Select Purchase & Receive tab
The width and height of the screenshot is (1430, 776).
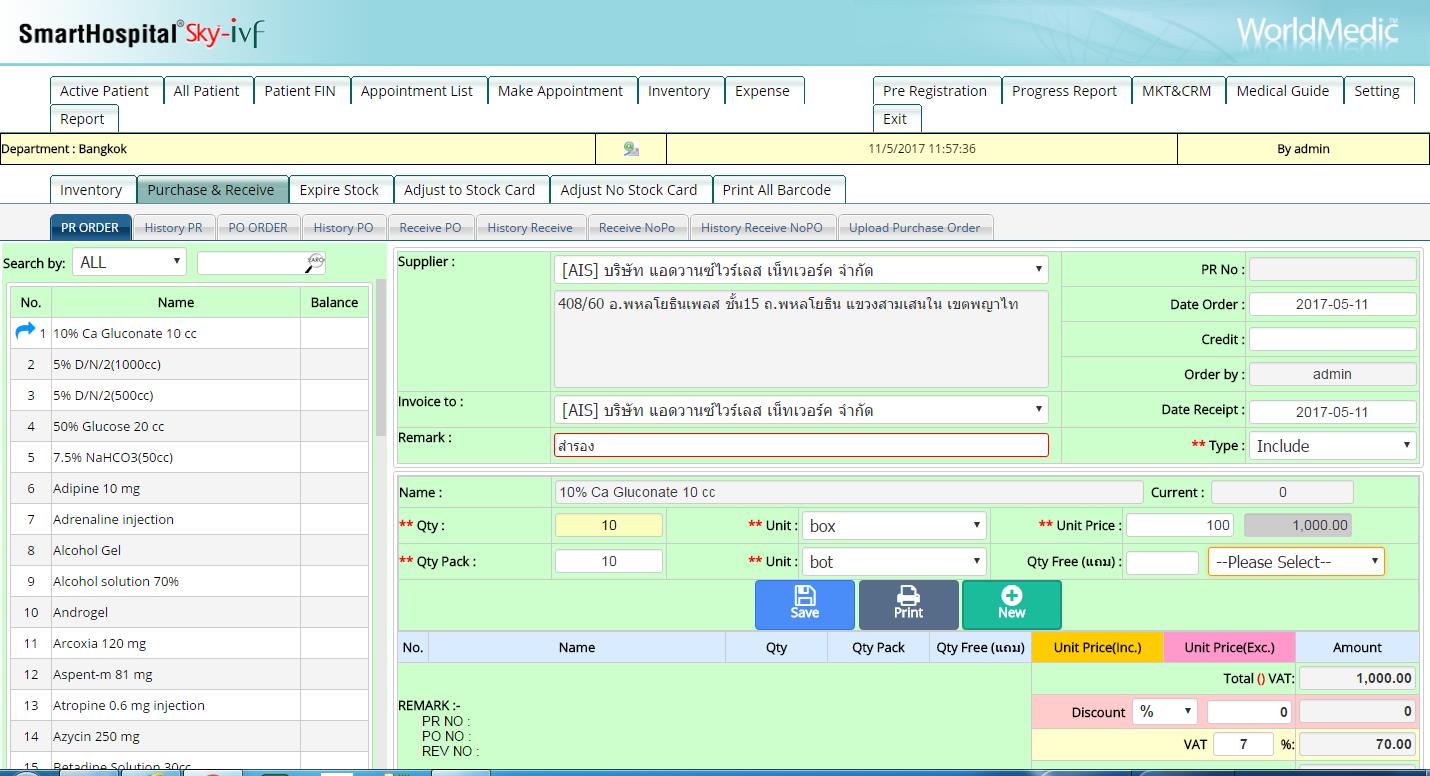pyautogui.click(x=211, y=189)
